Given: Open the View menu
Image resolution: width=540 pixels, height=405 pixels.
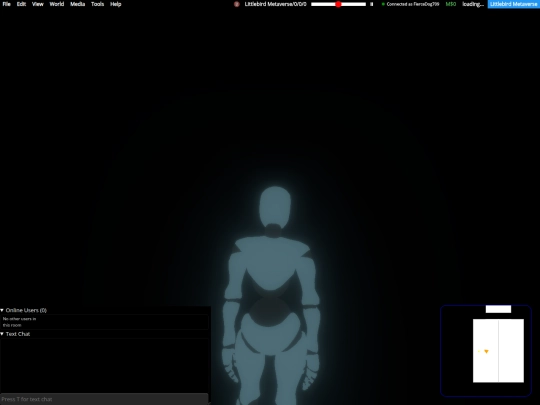Looking at the screenshot, I should click(x=38, y=4).
